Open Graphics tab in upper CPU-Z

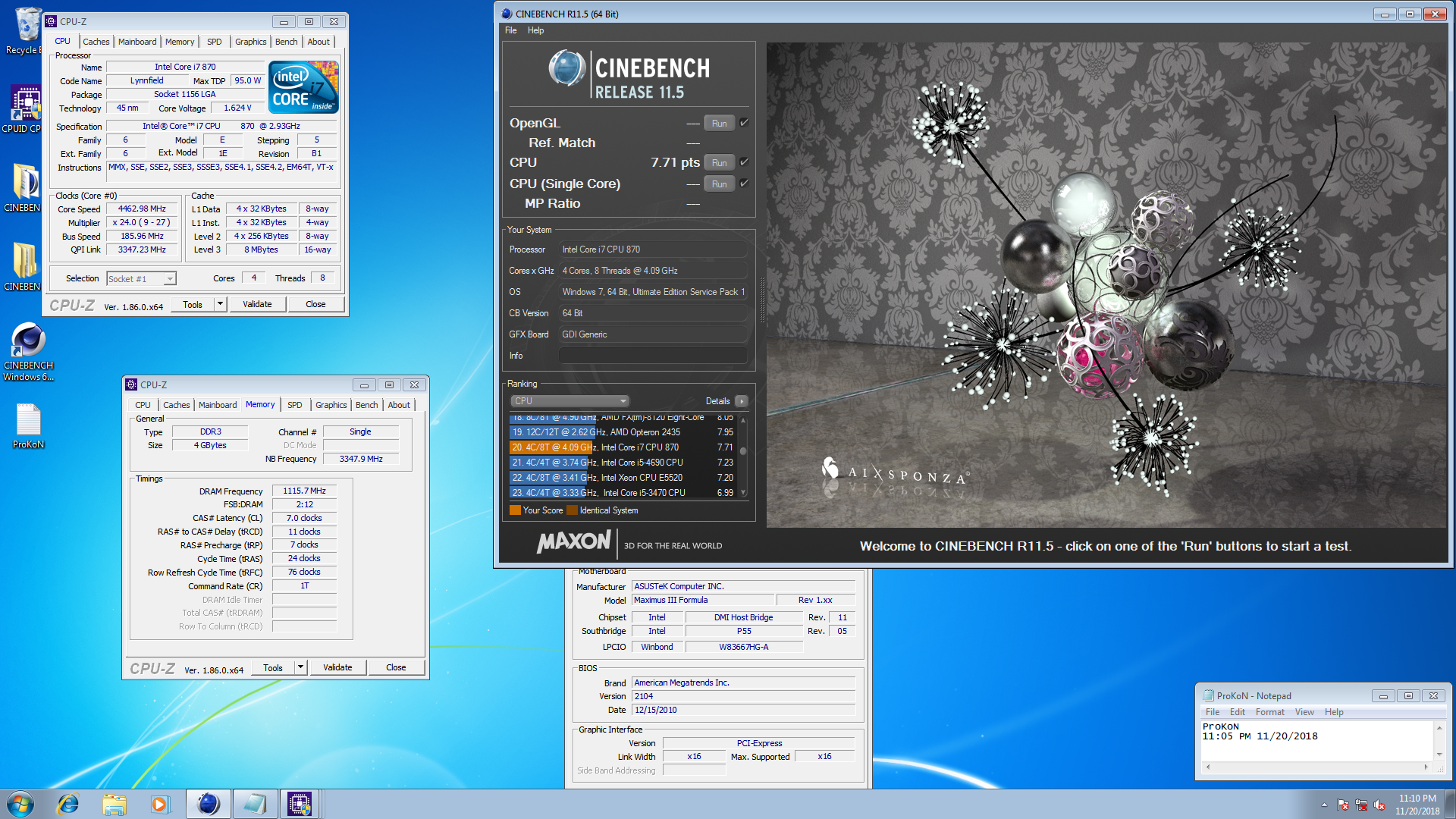[x=250, y=42]
